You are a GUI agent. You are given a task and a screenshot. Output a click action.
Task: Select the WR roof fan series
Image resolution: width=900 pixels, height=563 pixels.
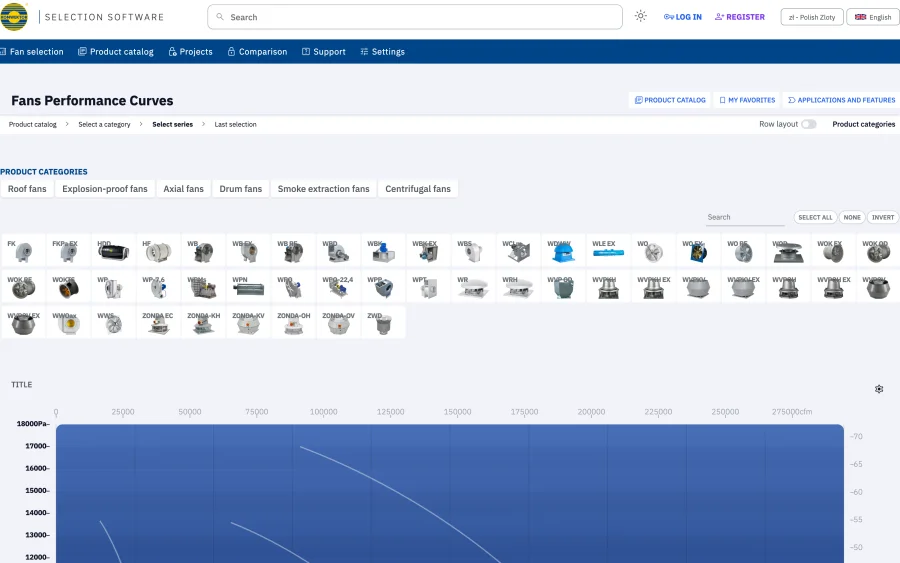(x=474, y=286)
